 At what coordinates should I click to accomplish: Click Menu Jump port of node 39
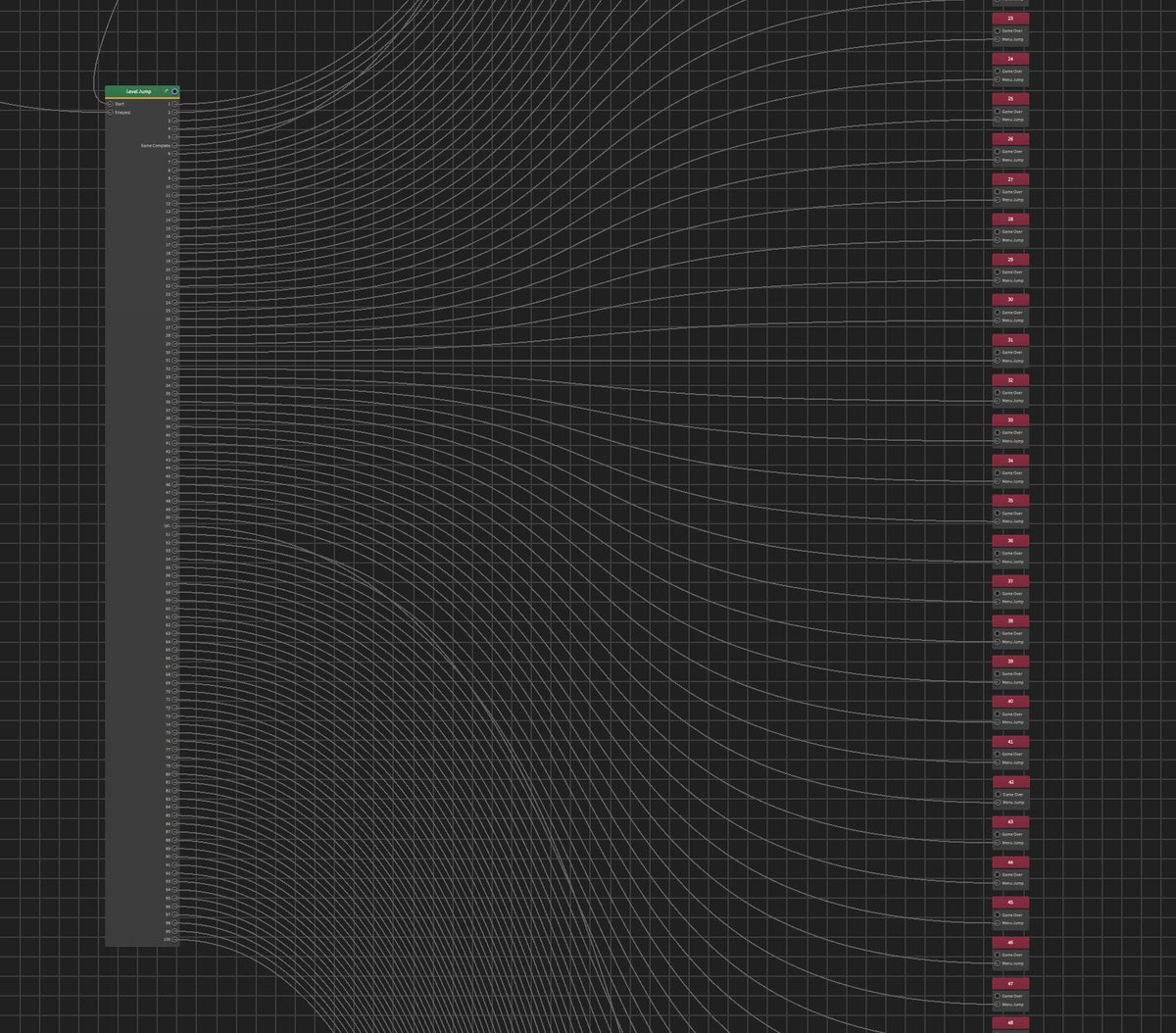(x=998, y=682)
